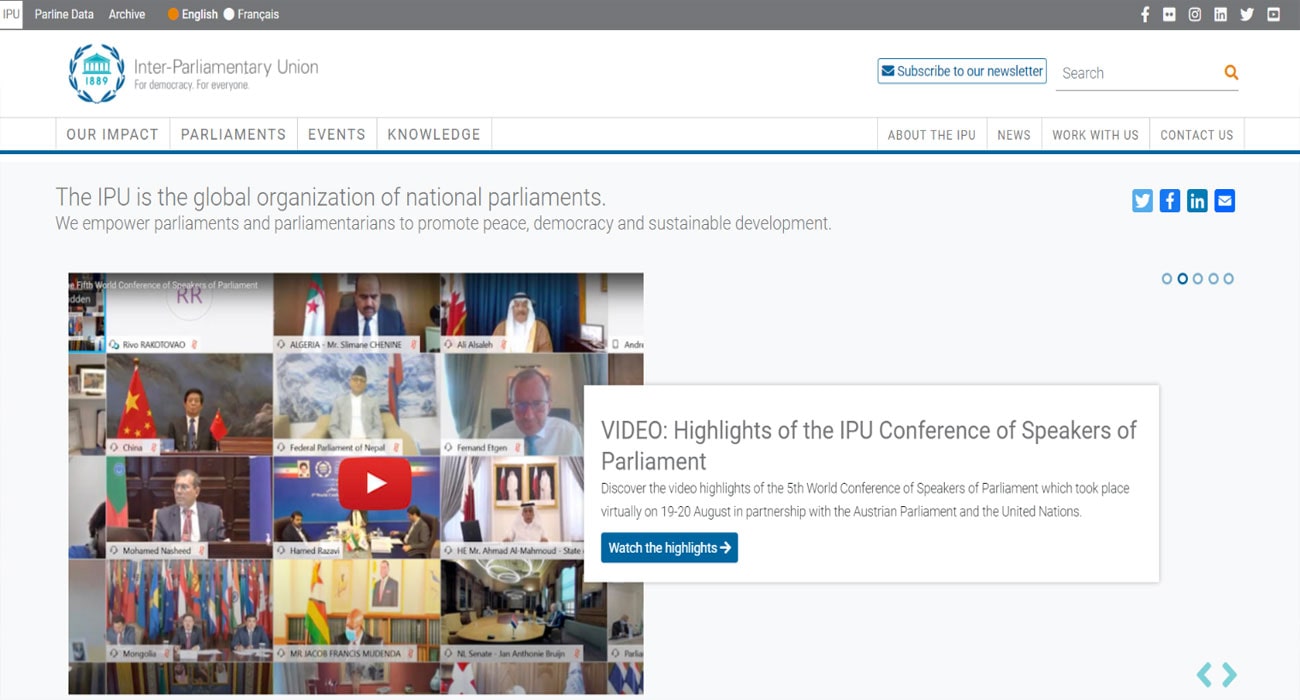
Task: Select the first carousel dot
Action: click(1167, 279)
